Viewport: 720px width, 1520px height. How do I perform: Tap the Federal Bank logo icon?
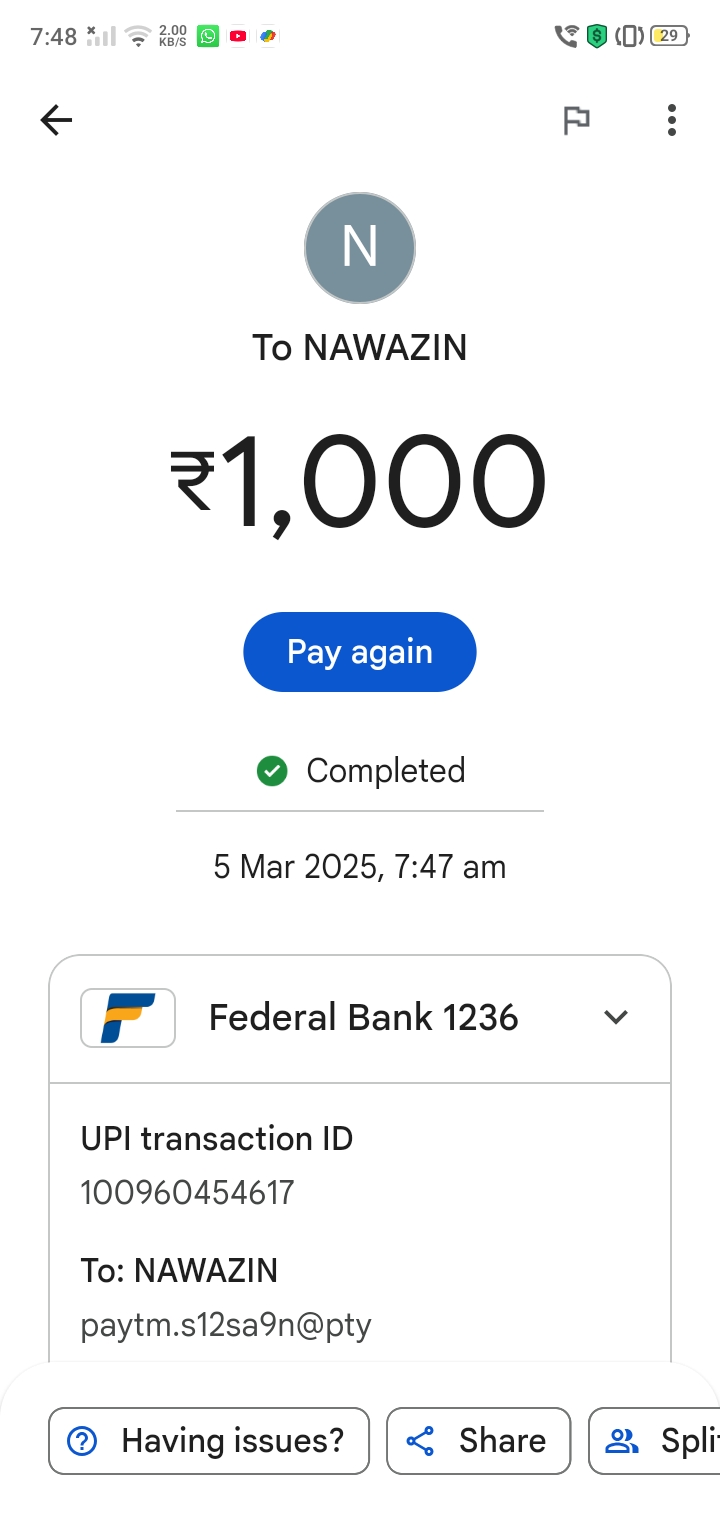coord(128,1018)
